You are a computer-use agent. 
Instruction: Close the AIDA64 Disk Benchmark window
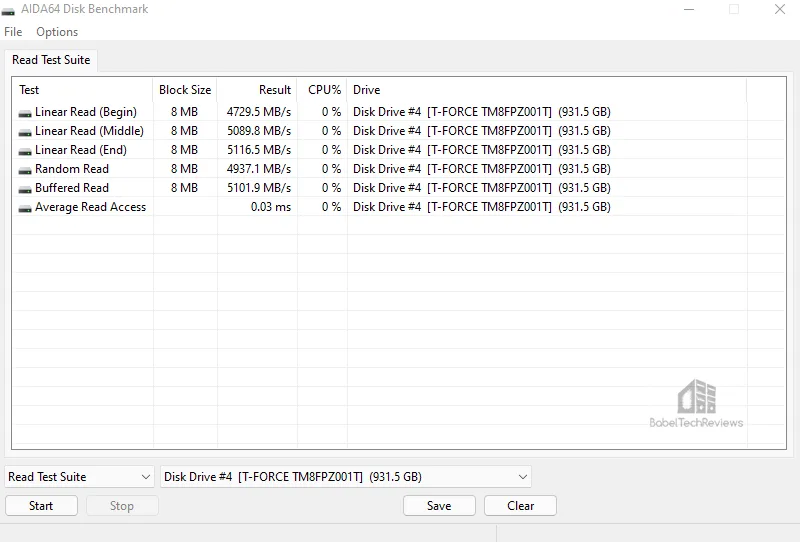780,9
